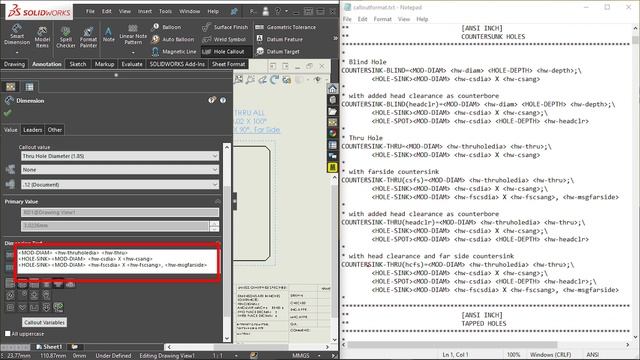Switch to the Sheet Format tab
The height and width of the screenshot is (360, 640).
click(228, 64)
